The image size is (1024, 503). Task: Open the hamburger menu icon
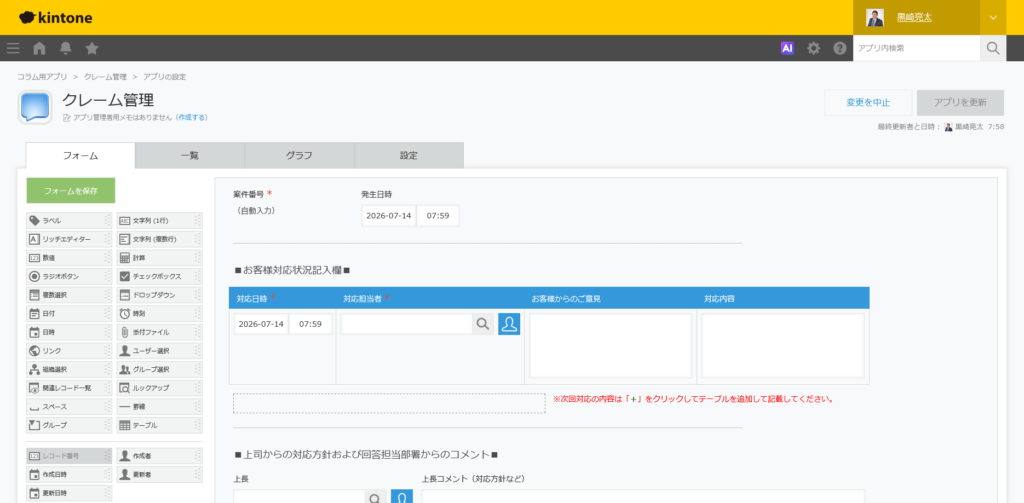pos(13,48)
